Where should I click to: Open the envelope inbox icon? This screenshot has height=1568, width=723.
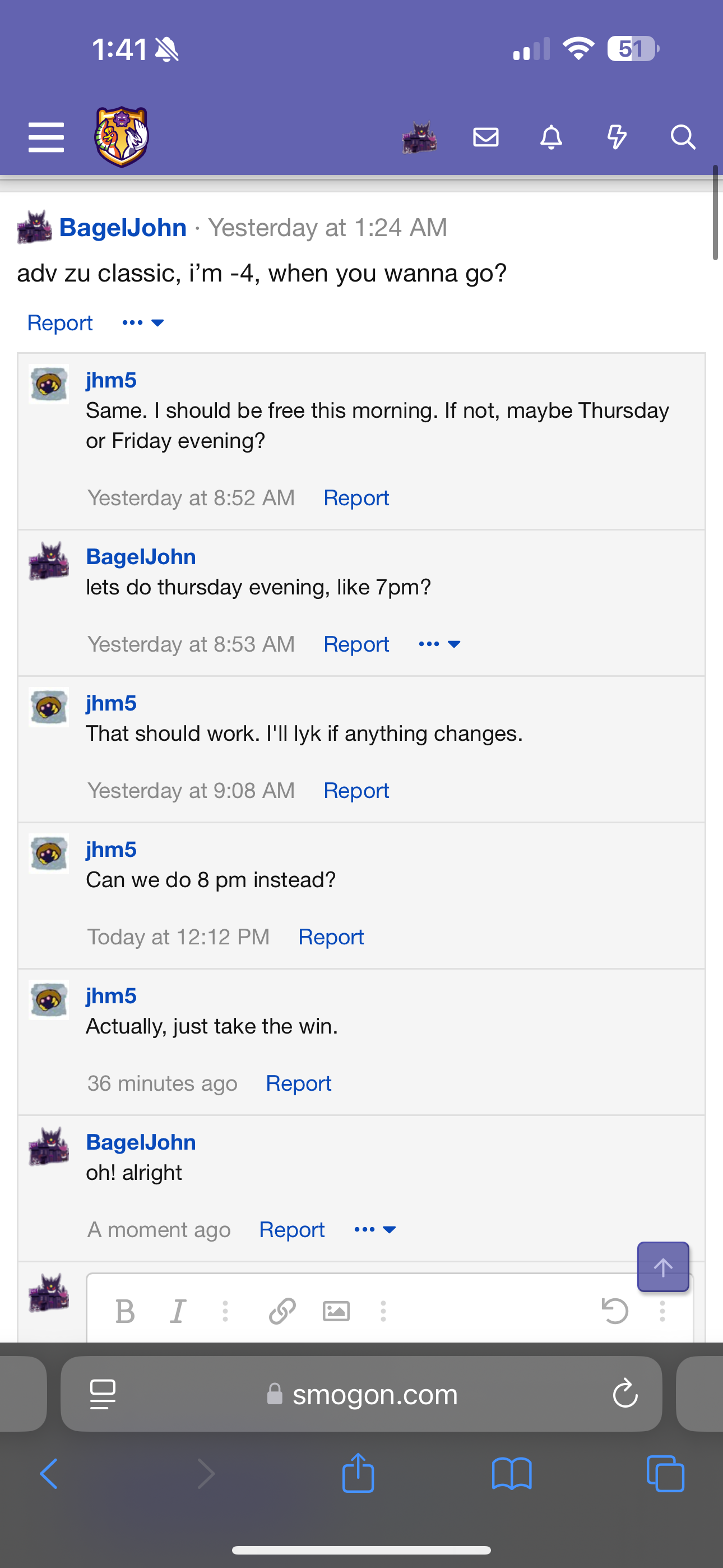[486, 137]
